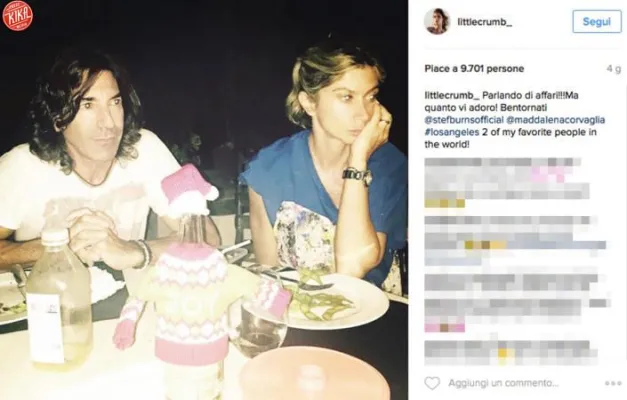This screenshot has height=400, width=627.
Task: Click the dinner table photo
Action: (204, 200)
